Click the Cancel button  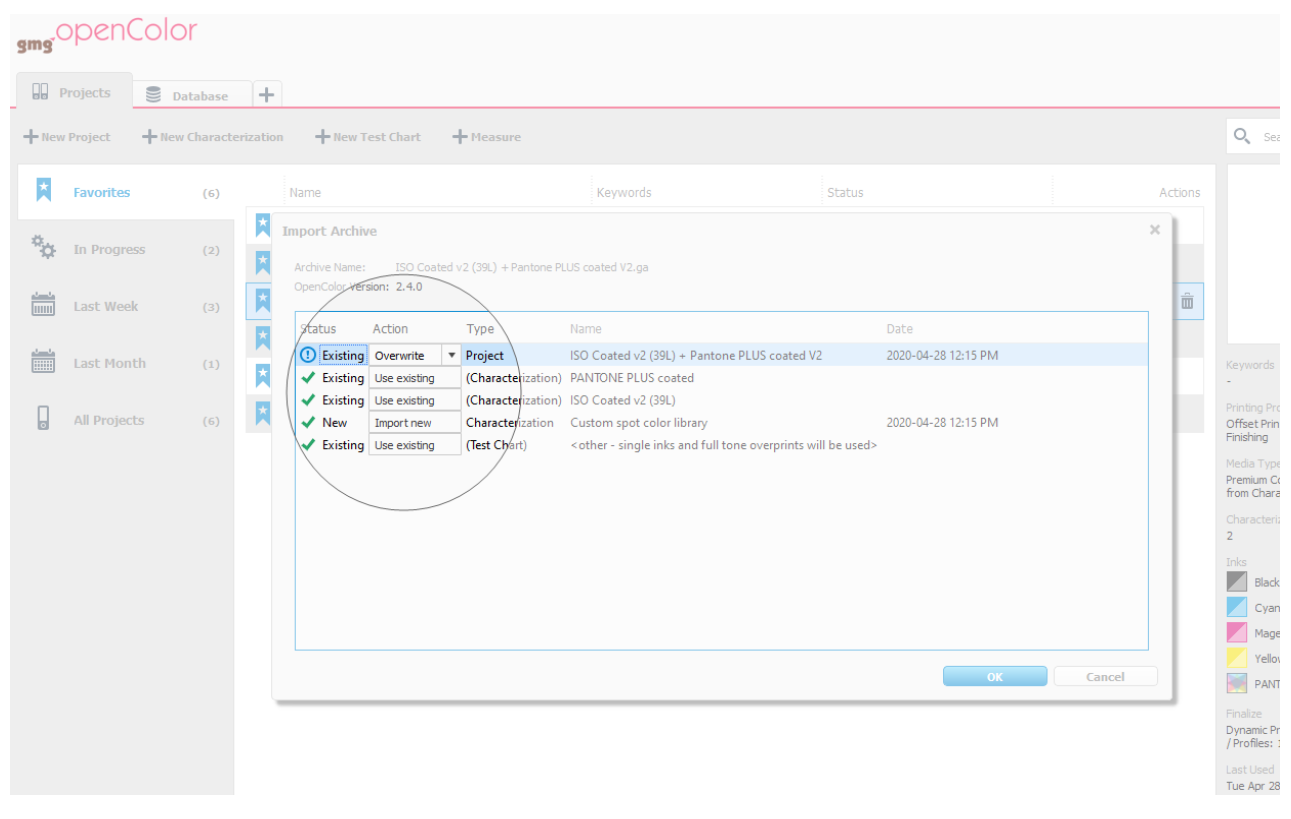1105,677
